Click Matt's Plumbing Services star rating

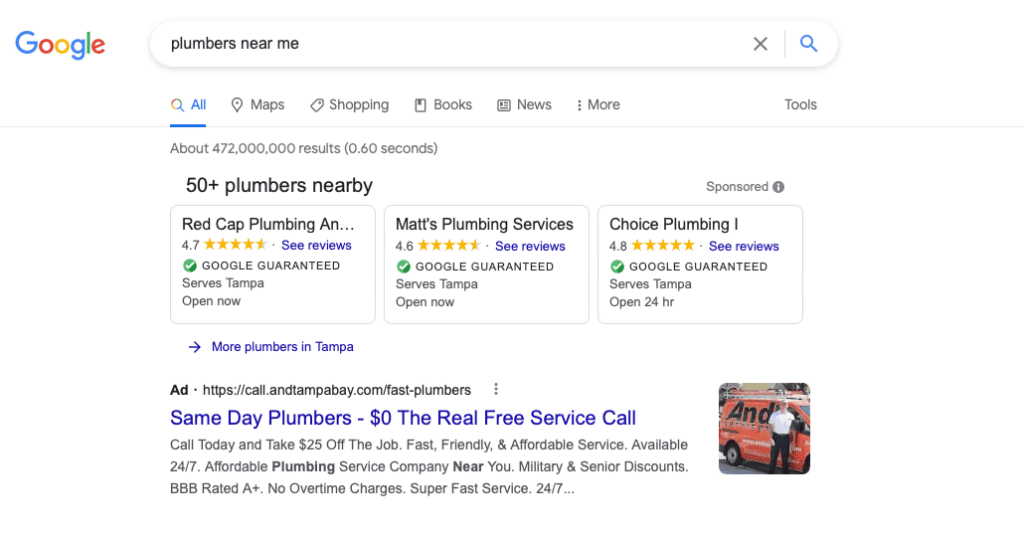click(449, 246)
